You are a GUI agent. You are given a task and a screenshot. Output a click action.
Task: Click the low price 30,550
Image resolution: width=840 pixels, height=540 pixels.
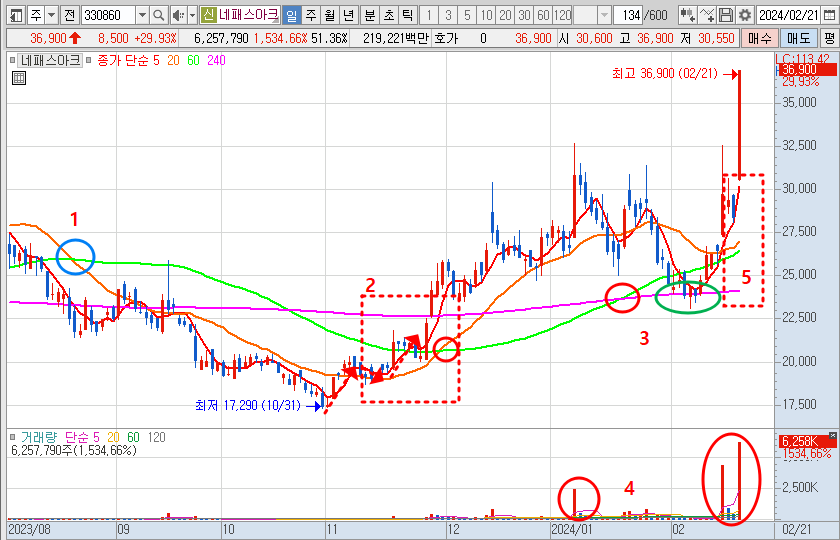(716, 39)
